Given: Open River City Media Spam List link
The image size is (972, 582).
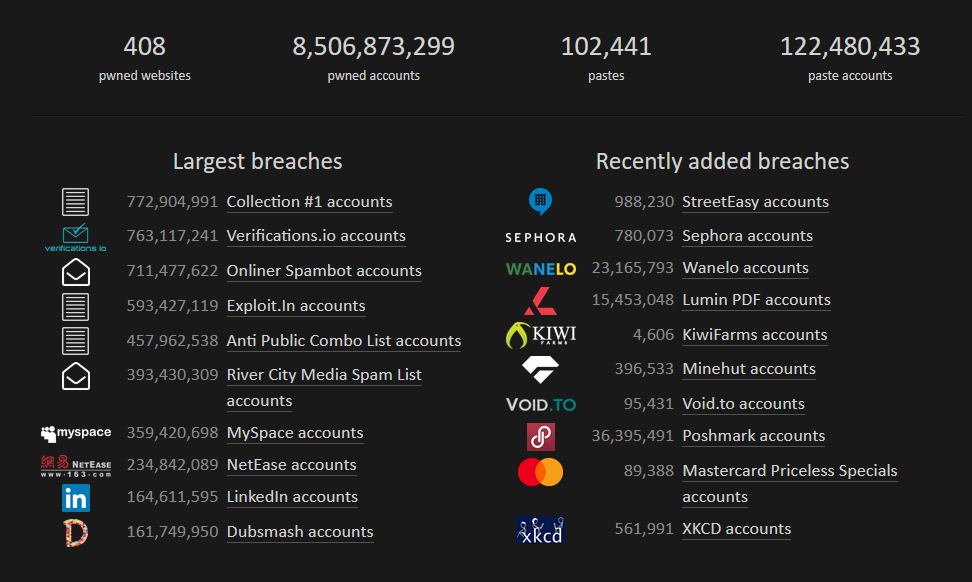Looking at the screenshot, I should (324, 375).
